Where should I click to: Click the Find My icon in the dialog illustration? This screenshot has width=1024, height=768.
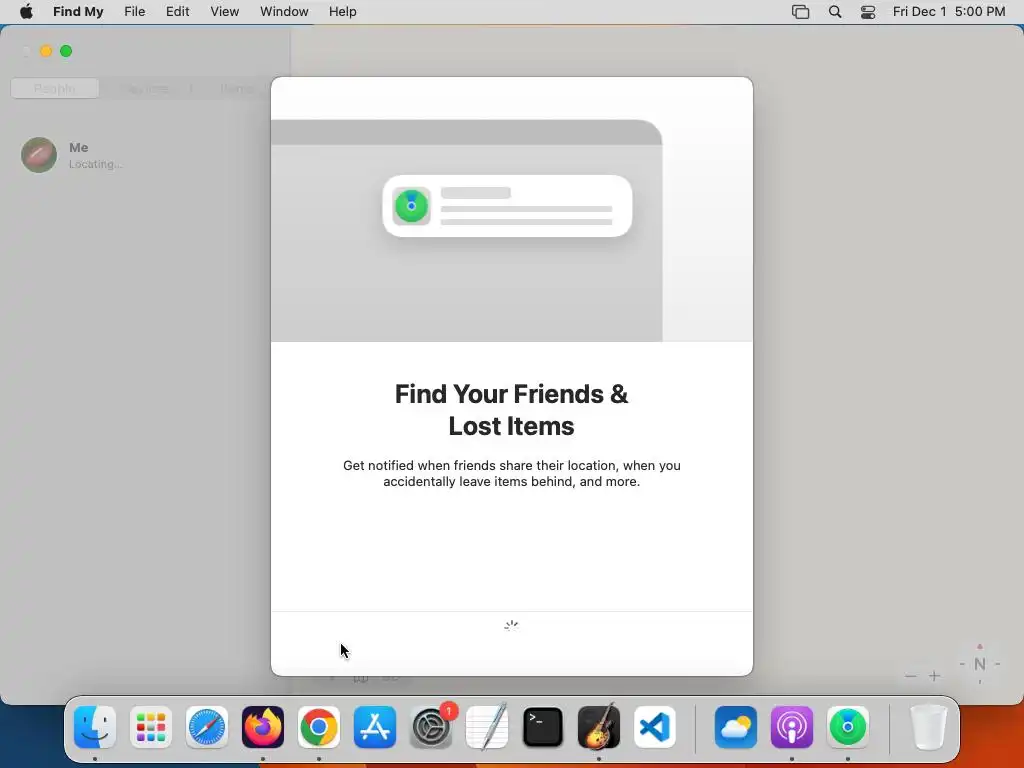[411, 206]
